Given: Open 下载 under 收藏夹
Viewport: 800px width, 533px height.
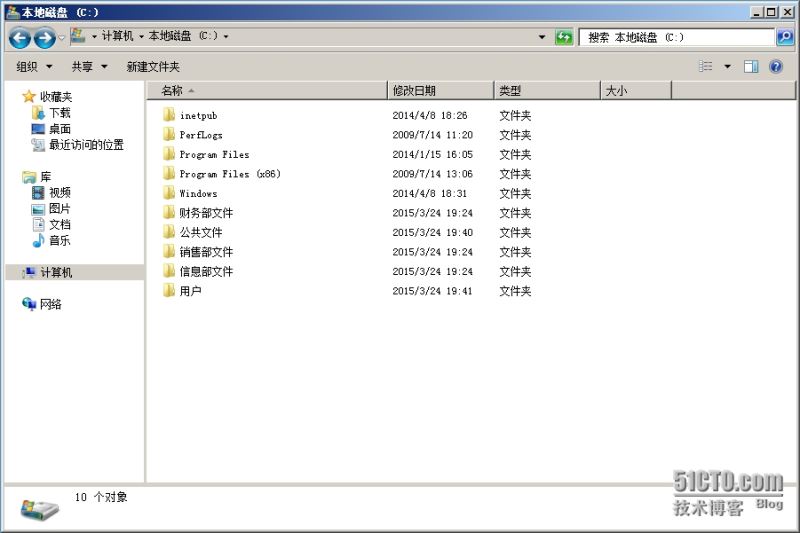Looking at the screenshot, I should point(59,113).
